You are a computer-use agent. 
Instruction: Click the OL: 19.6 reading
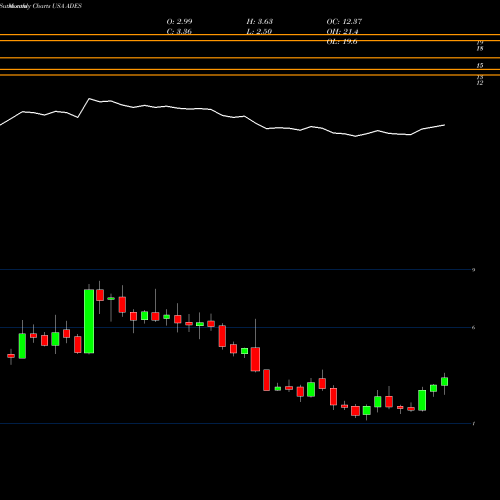point(342,42)
